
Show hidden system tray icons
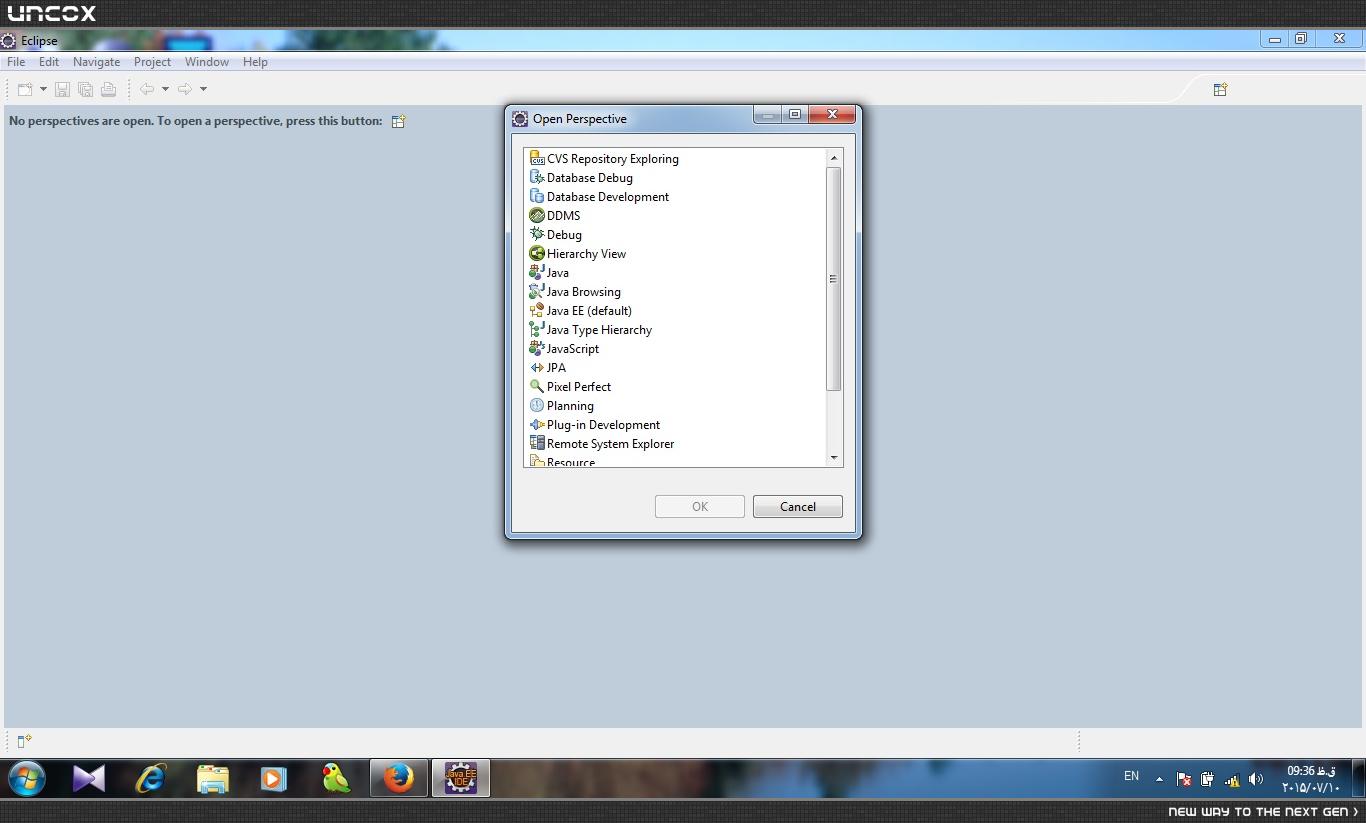tap(1159, 779)
